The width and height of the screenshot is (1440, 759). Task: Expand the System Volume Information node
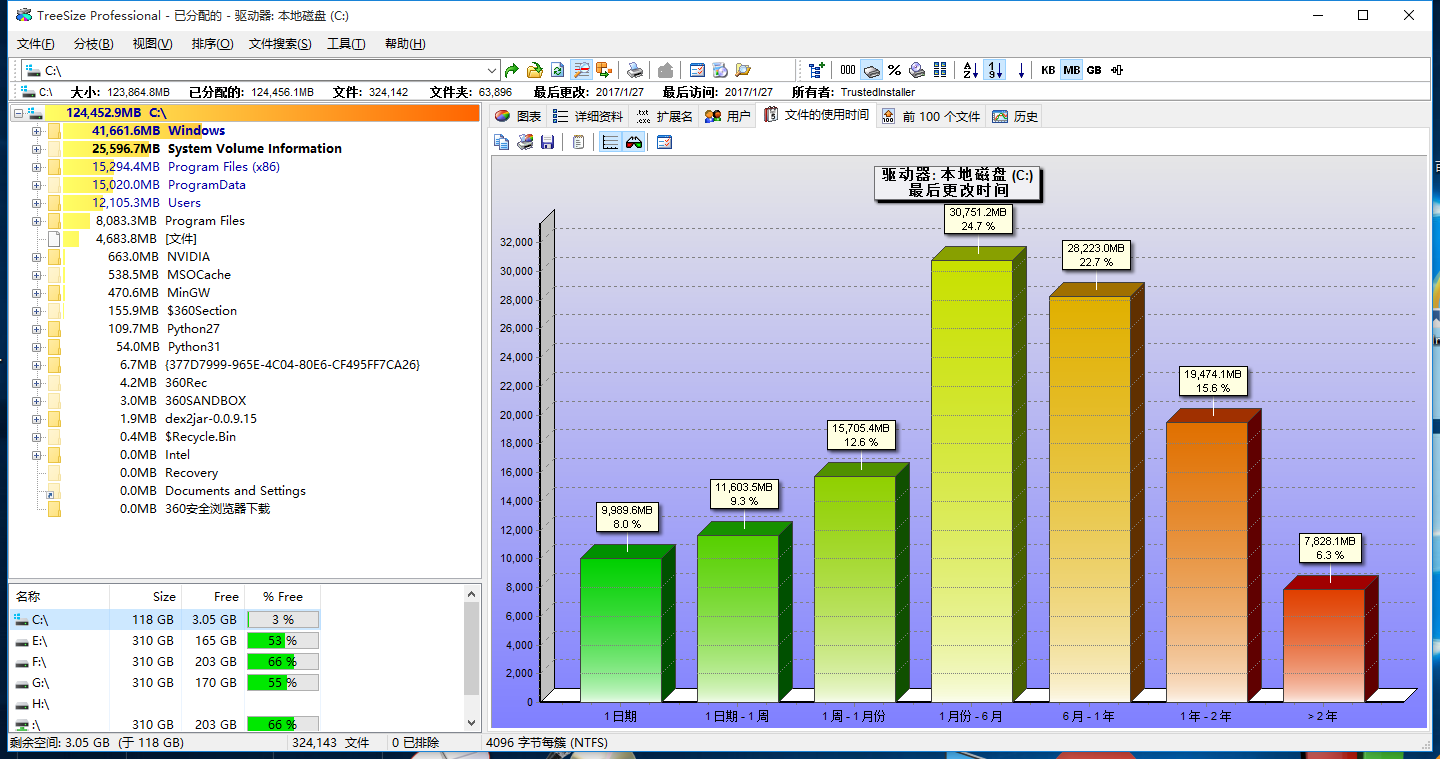(37, 149)
